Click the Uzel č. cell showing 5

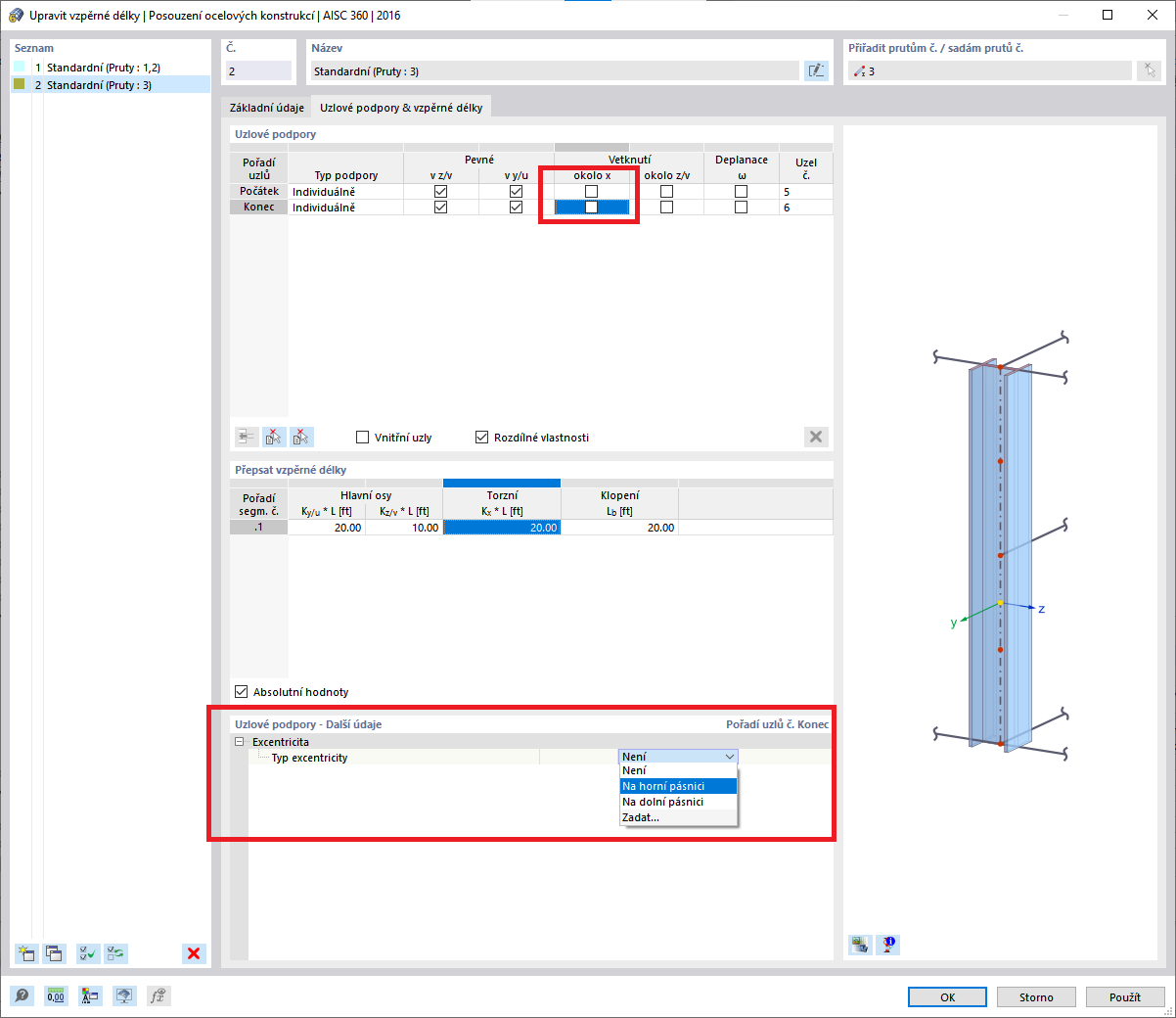click(x=806, y=192)
